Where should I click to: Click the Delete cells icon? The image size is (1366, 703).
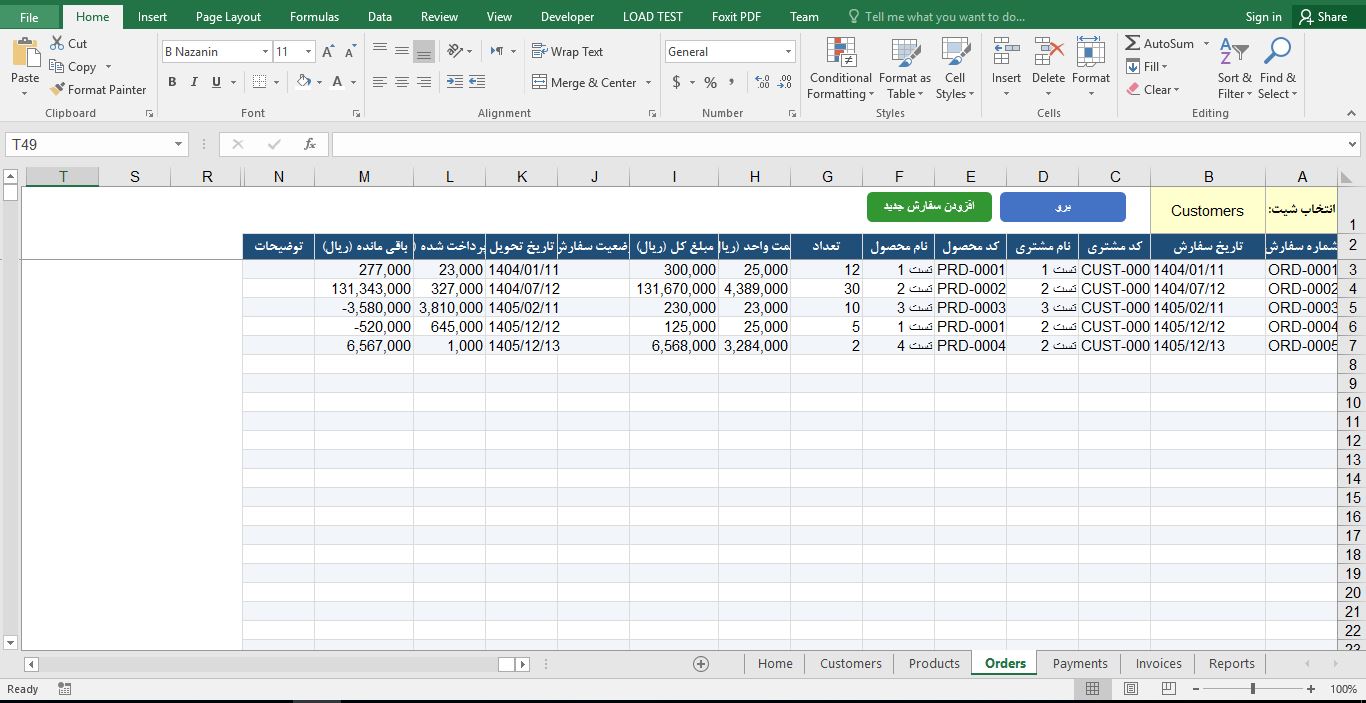click(1048, 52)
